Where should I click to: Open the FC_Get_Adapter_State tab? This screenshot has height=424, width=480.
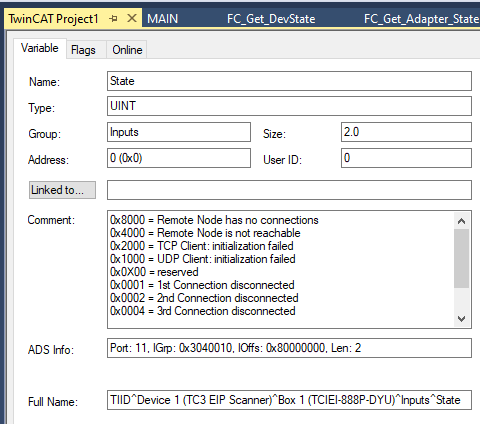421,19
